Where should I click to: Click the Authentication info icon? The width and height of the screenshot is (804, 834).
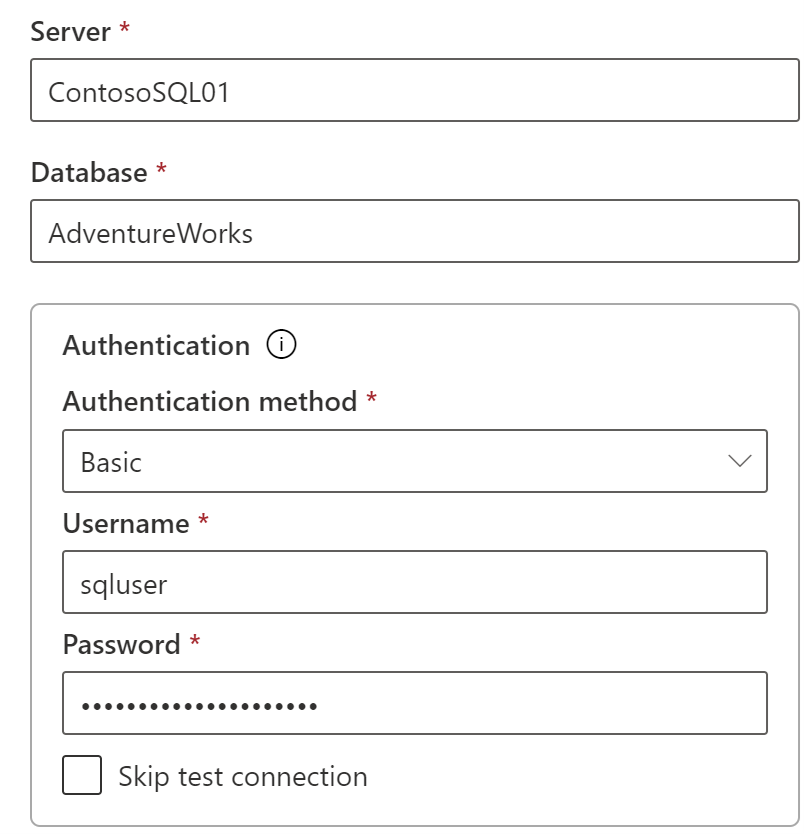tap(283, 344)
